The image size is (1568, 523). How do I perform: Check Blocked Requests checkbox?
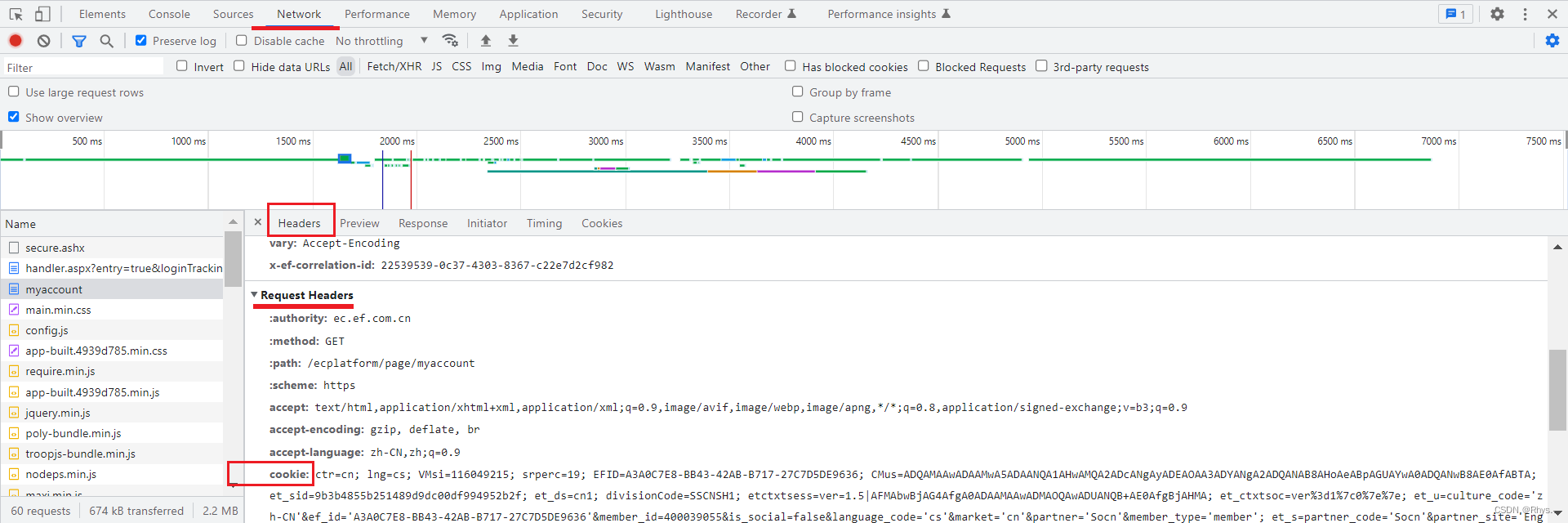924,66
